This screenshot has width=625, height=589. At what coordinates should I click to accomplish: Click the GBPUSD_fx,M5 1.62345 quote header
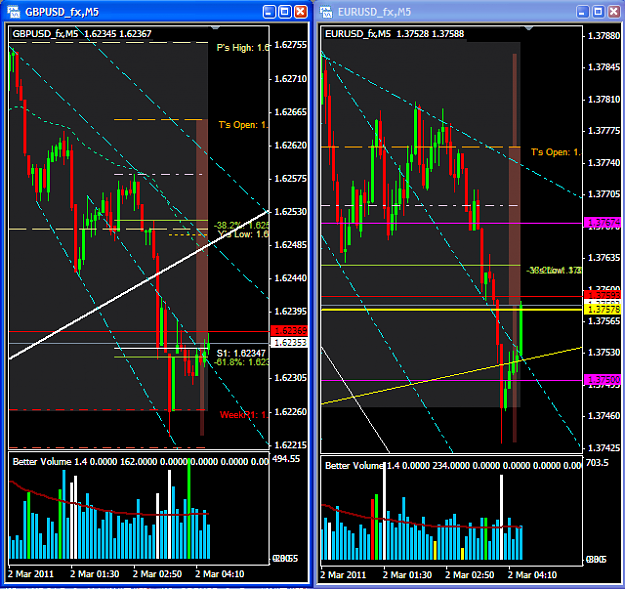click(x=82, y=33)
